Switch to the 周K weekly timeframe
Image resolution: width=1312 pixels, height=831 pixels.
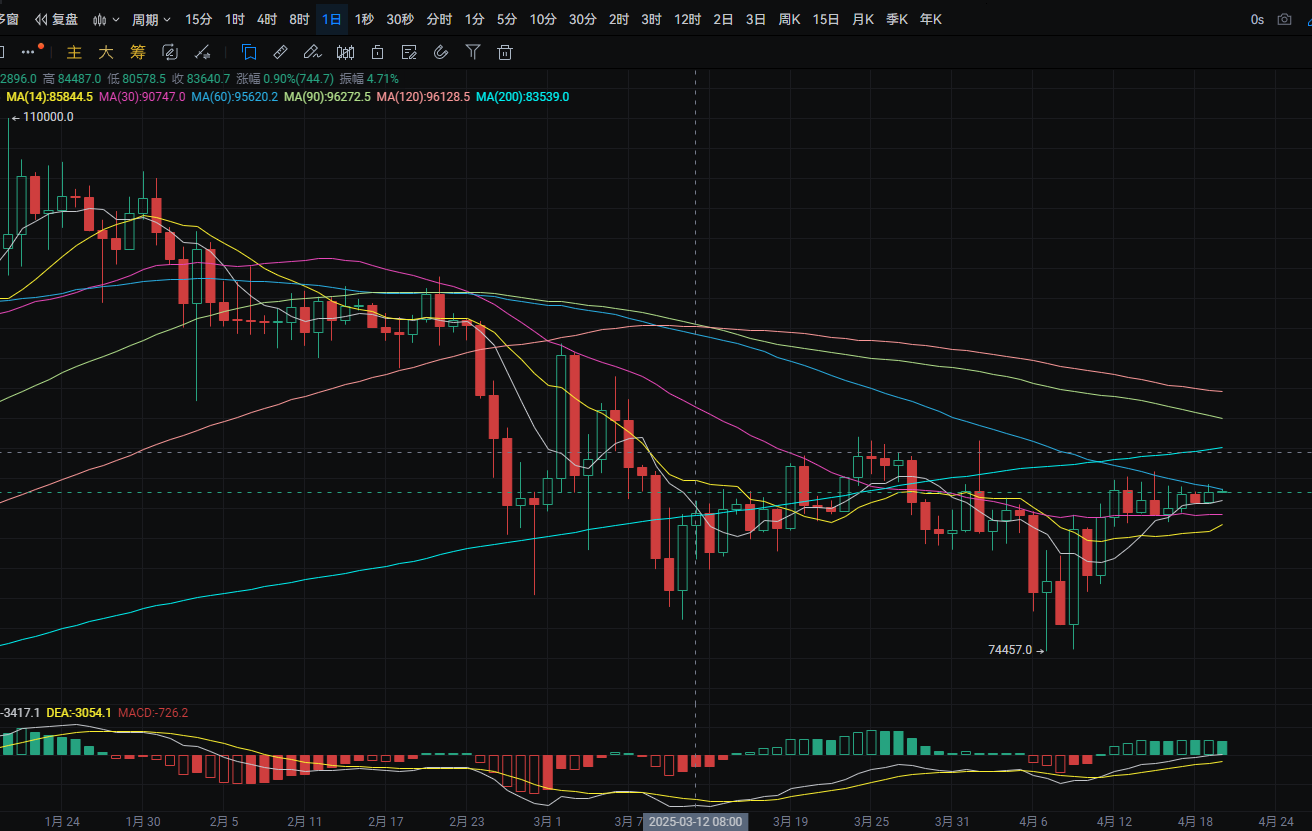(x=789, y=19)
